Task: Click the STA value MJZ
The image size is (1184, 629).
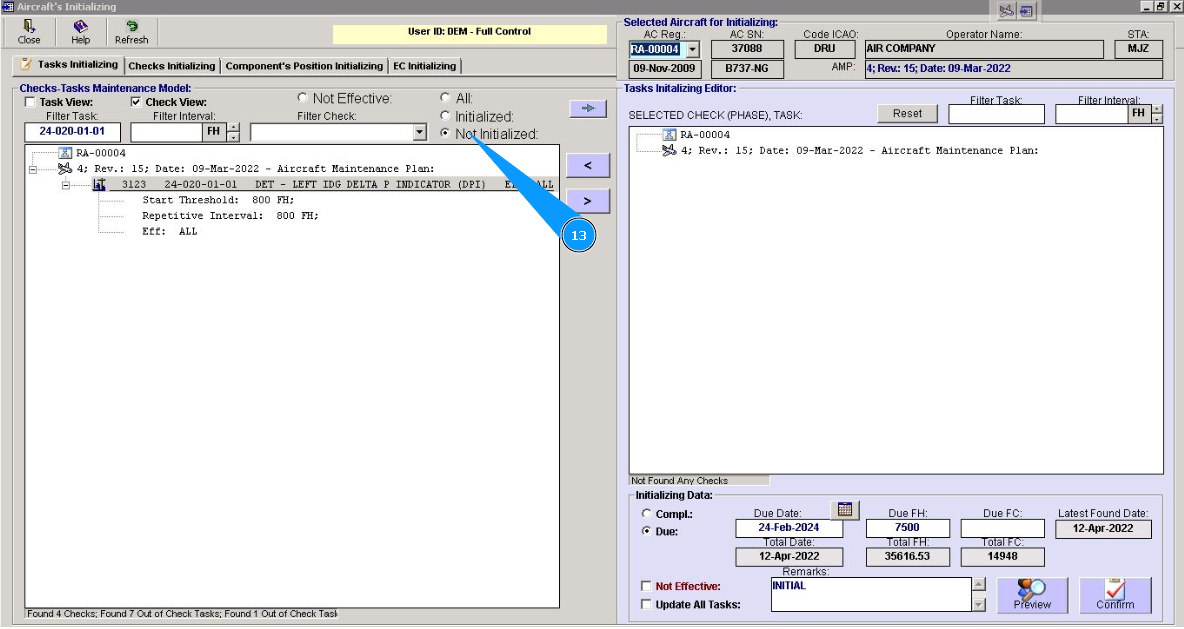Action: click(x=1138, y=49)
